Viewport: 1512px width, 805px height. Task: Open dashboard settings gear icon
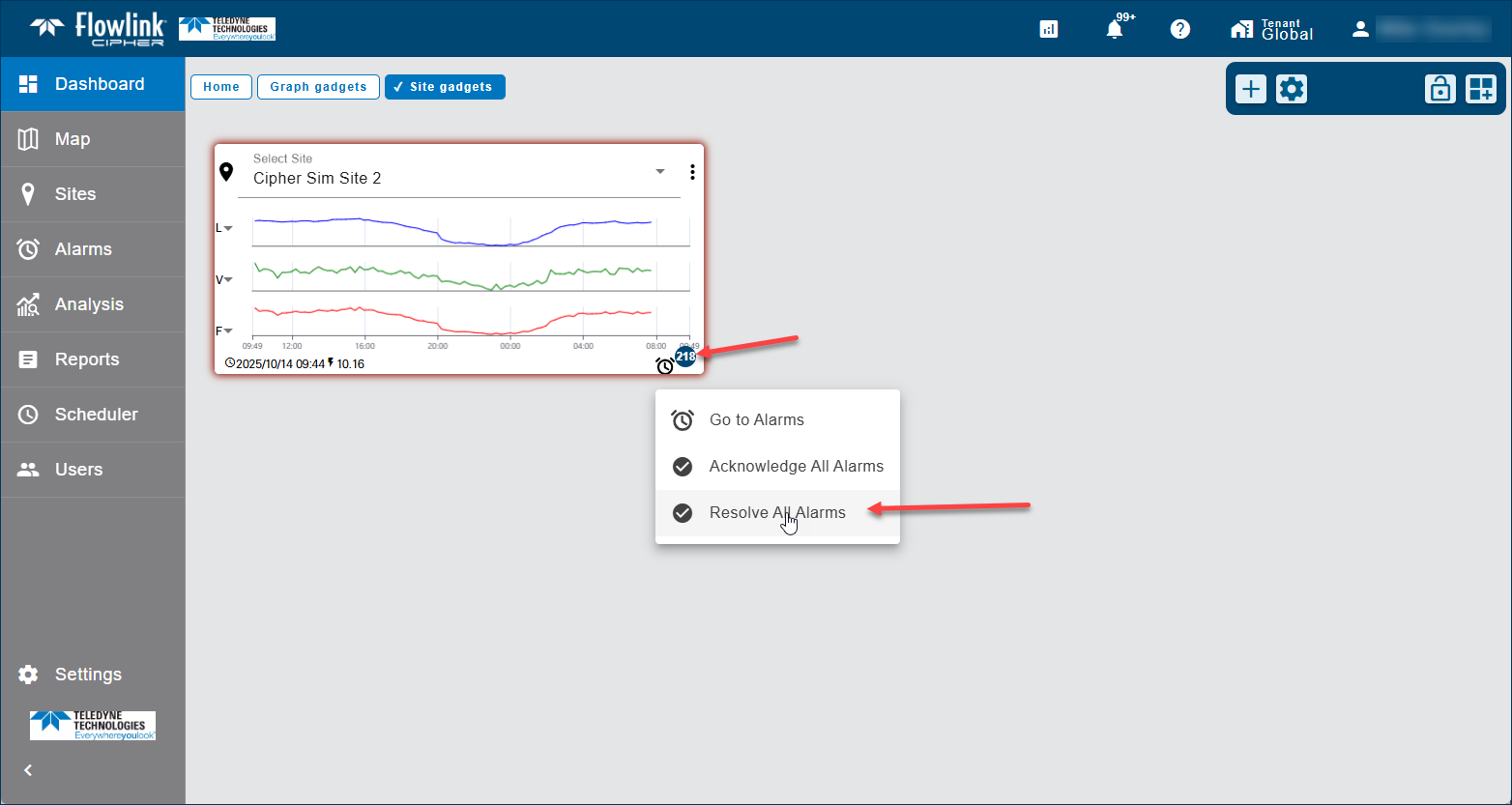point(1292,90)
